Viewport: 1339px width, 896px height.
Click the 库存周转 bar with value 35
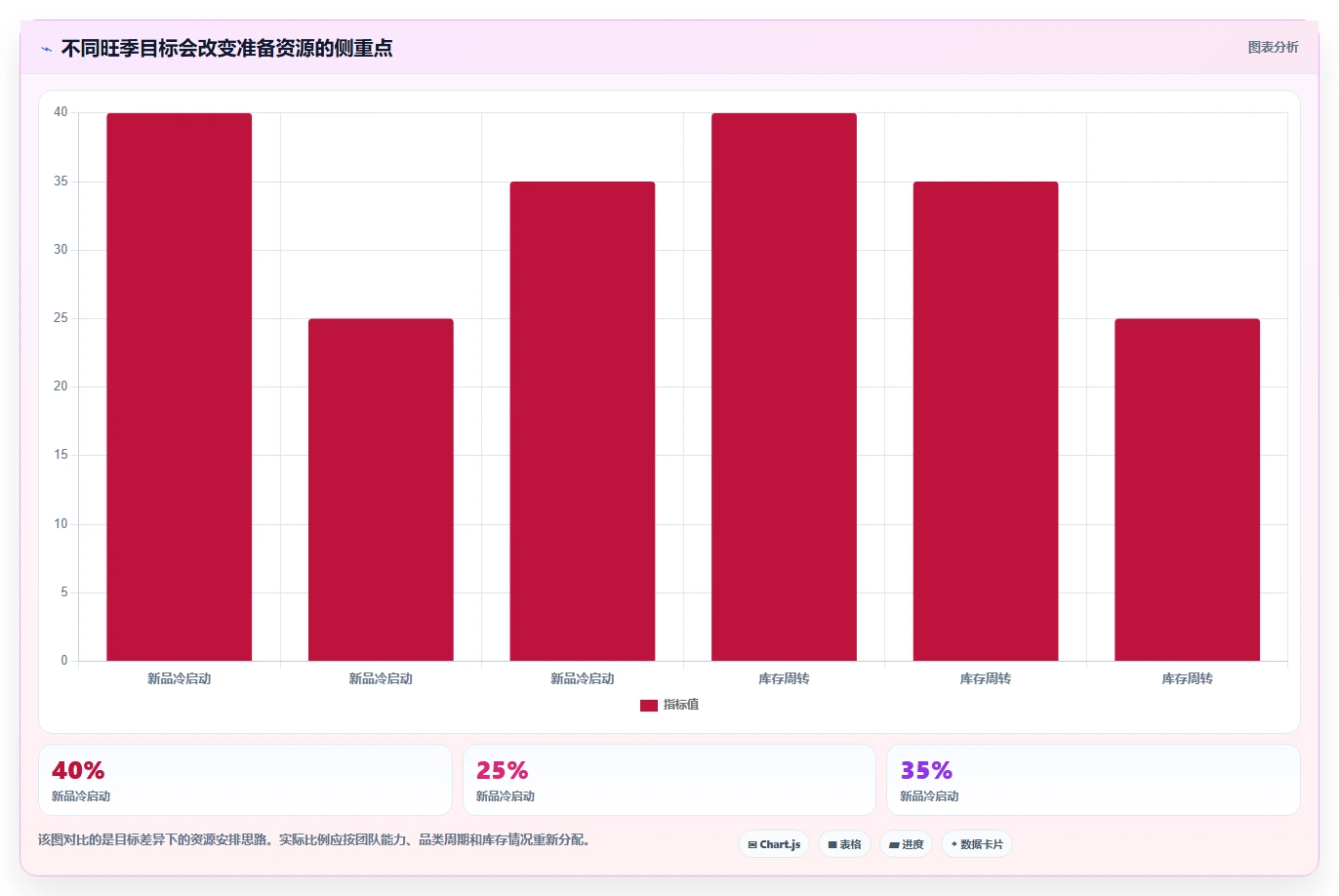(x=986, y=421)
